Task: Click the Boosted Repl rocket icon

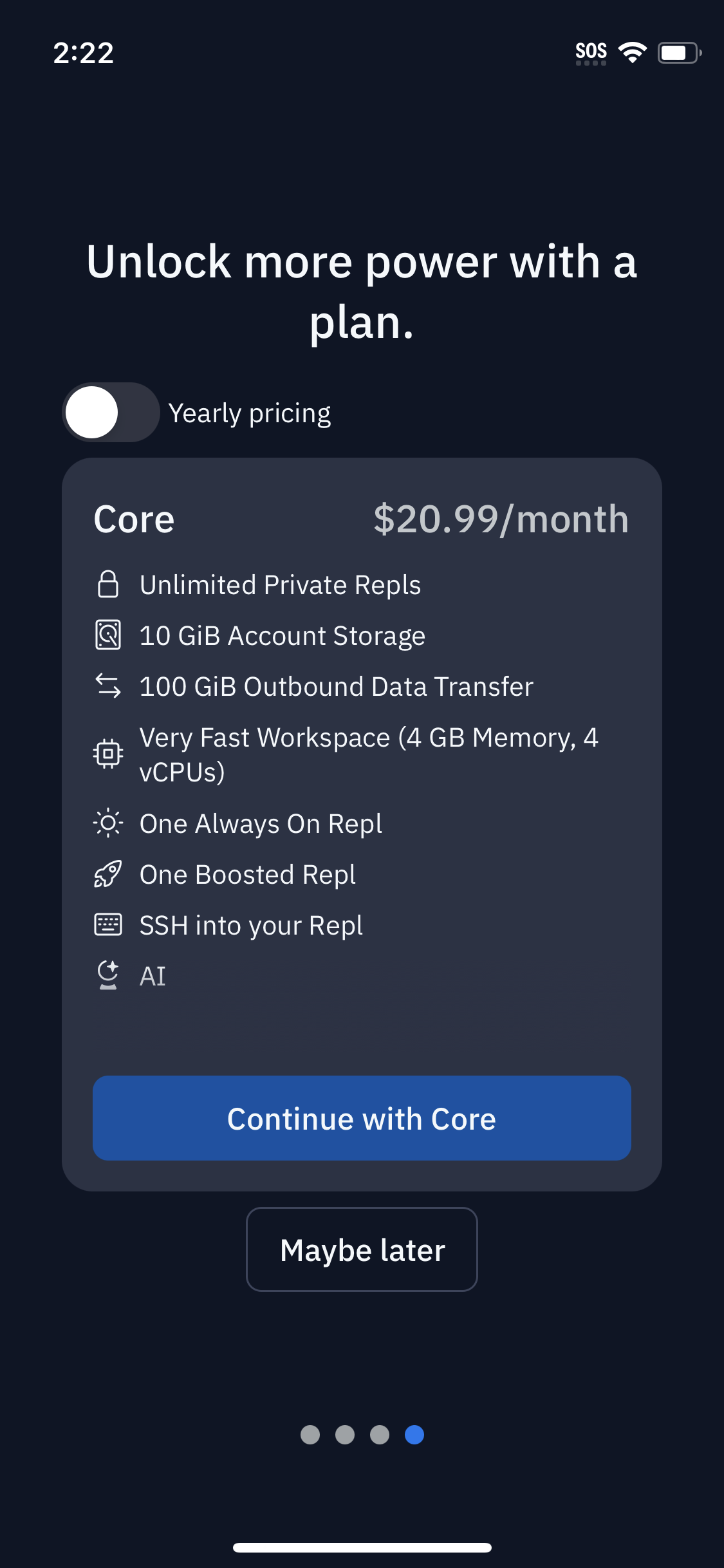Action: (x=108, y=874)
